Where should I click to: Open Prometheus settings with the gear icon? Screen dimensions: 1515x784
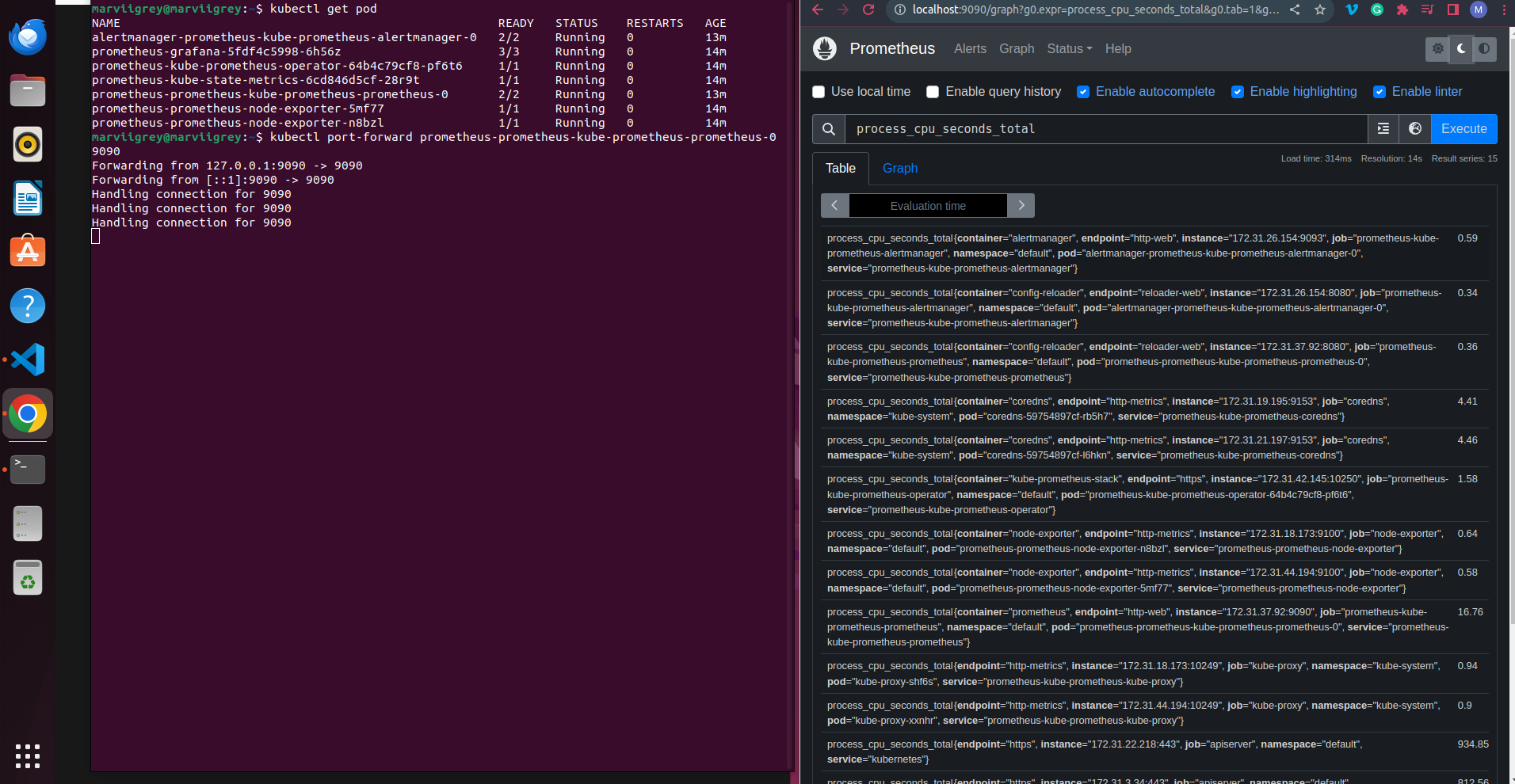pyautogui.click(x=1437, y=48)
